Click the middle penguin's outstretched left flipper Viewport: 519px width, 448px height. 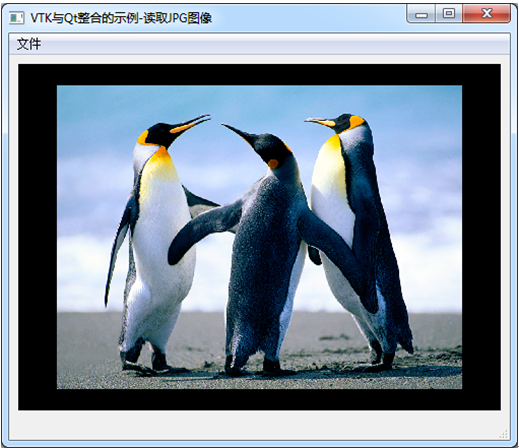(x=203, y=230)
